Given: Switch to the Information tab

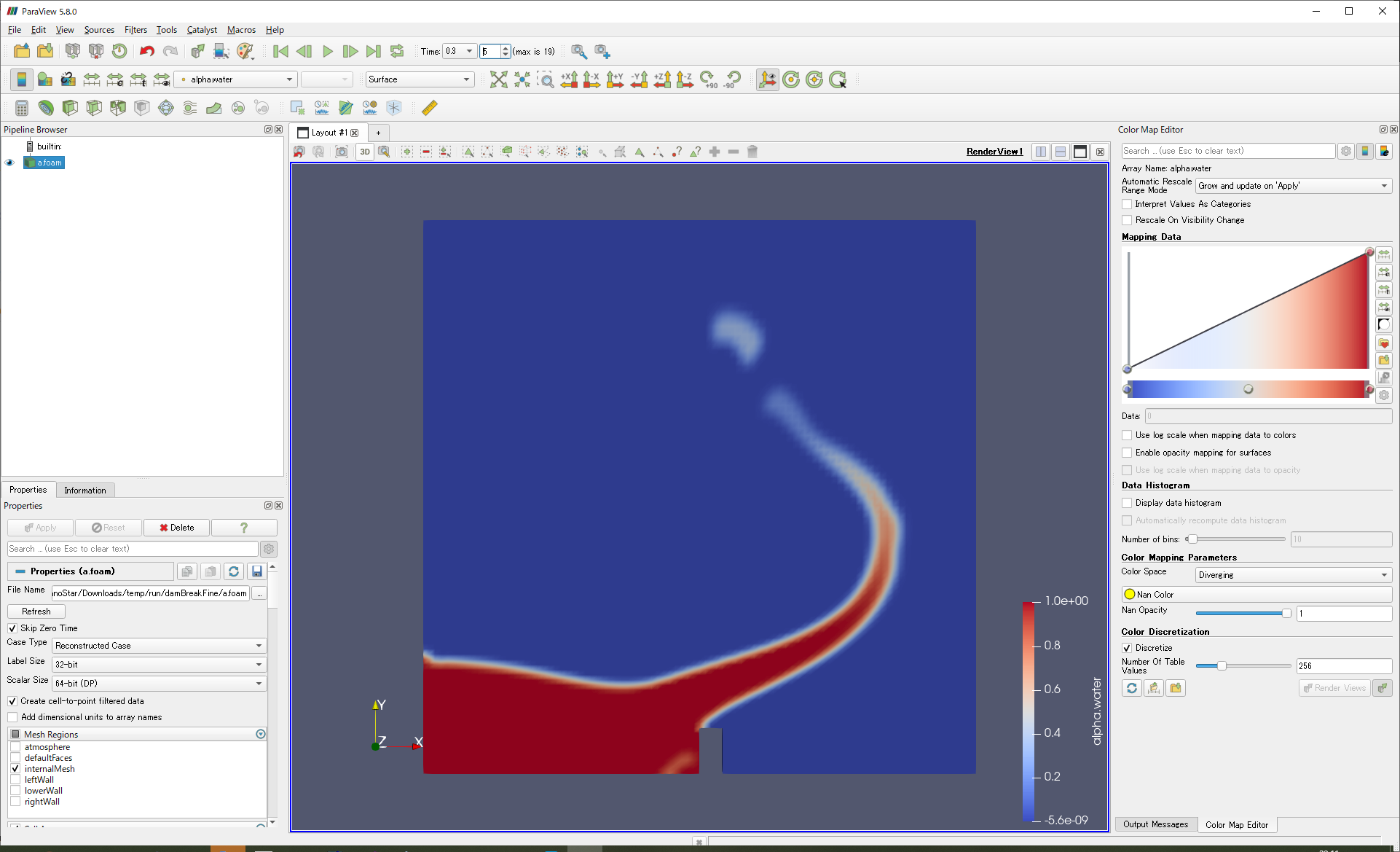Looking at the screenshot, I should (x=85, y=491).
